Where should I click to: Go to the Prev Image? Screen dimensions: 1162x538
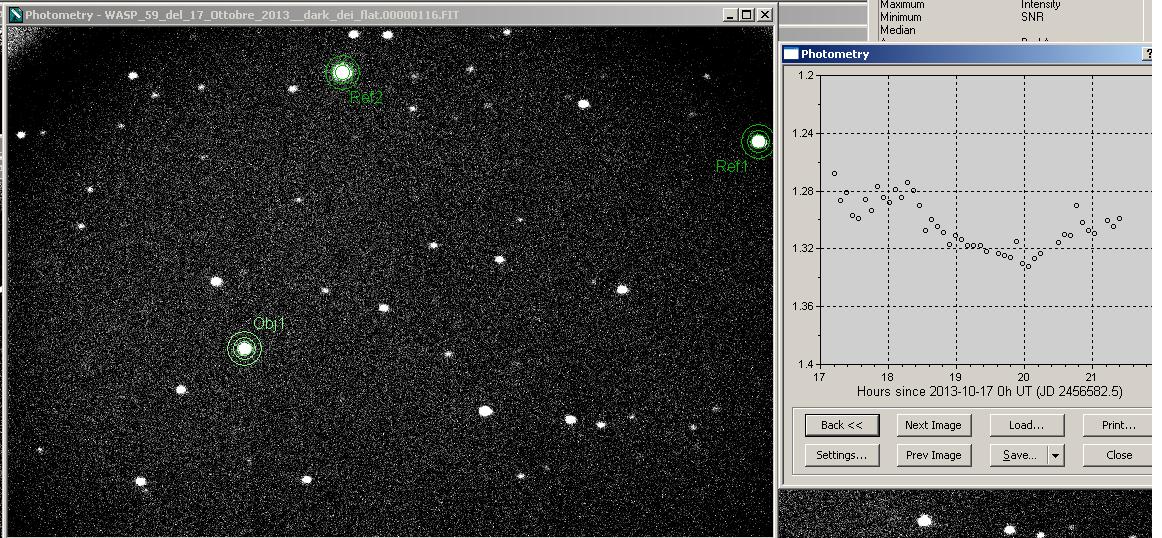pyautogui.click(x=932, y=455)
